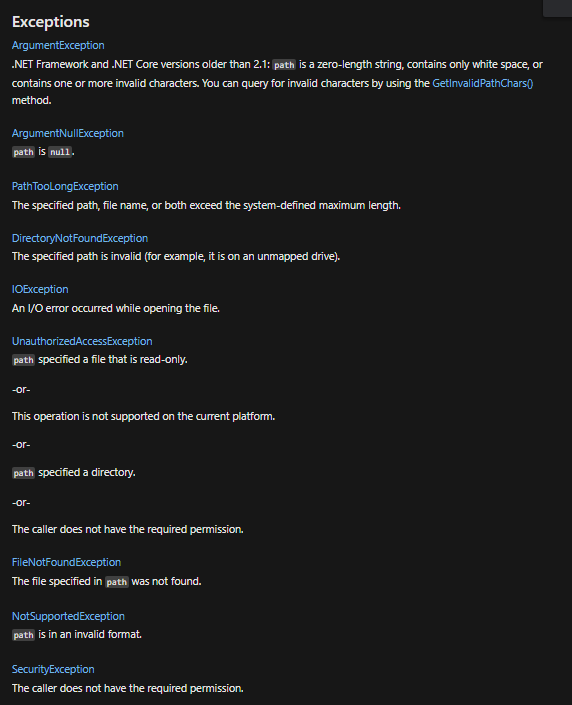This screenshot has width=572, height=705.
Task: Open the IOException documentation link
Action: [x=40, y=289]
